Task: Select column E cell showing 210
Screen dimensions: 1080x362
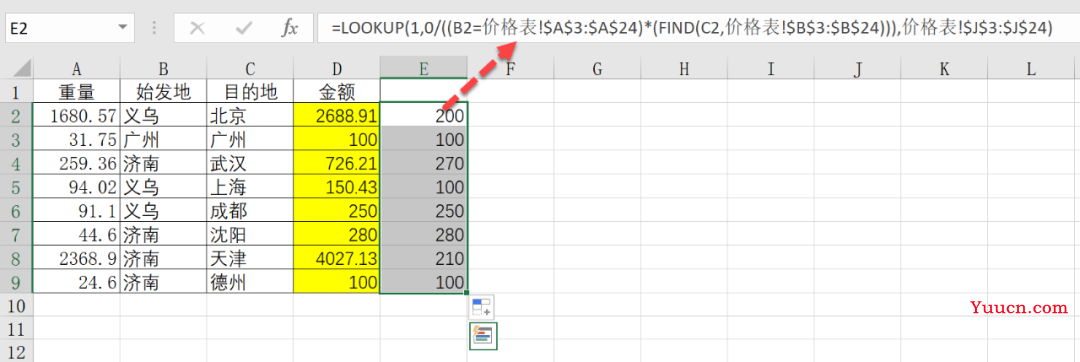Action: coord(424,258)
